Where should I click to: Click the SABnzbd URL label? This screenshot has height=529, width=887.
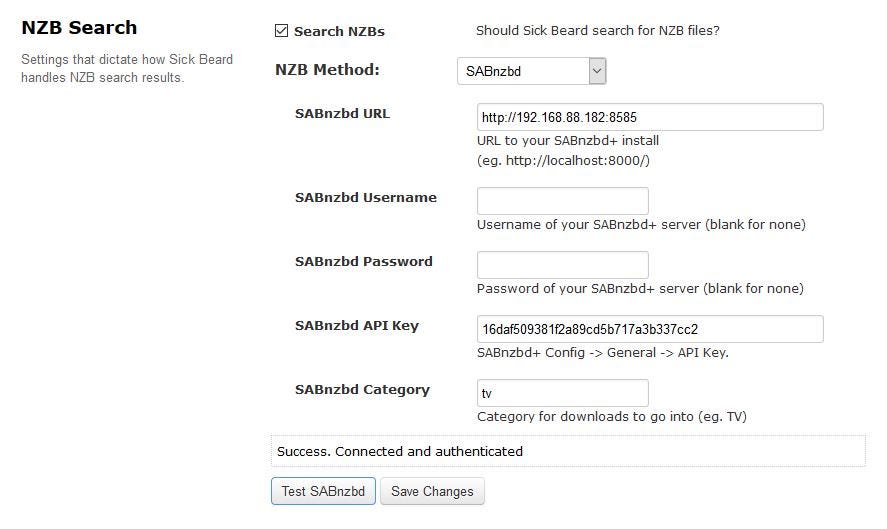point(342,113)
